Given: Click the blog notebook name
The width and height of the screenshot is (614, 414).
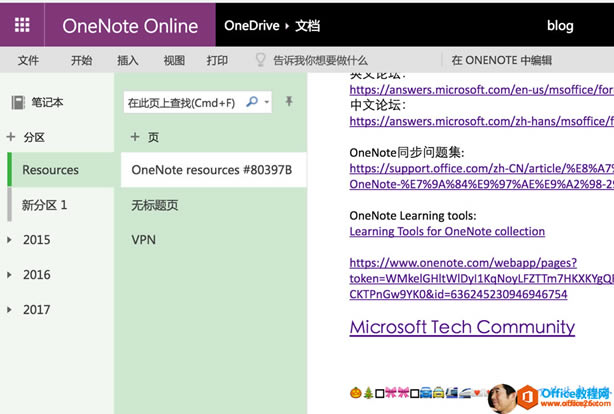Looking at the screenshot, I should [x=560, y=26].
